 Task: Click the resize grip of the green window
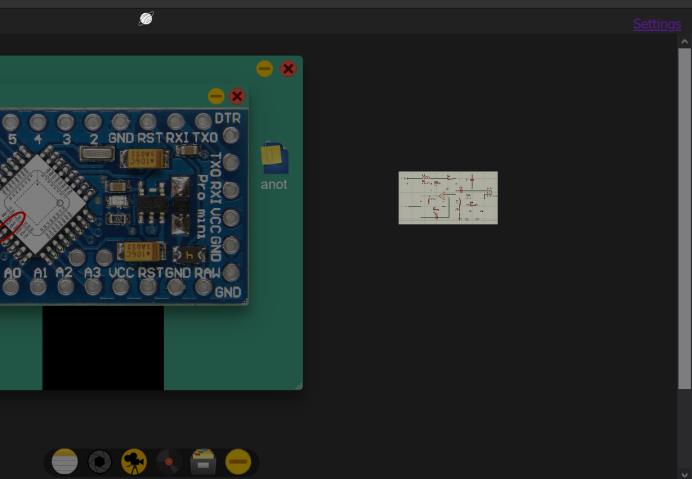tap(299, 386)
